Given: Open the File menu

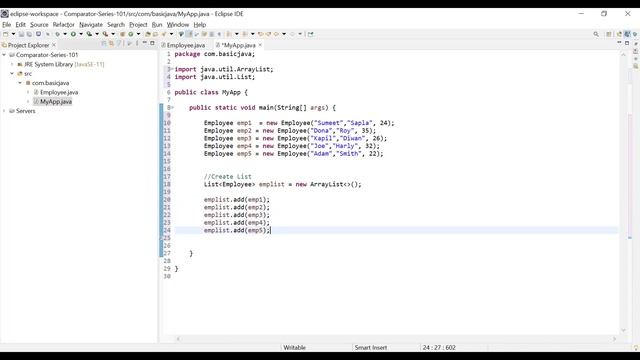Looking at the screenshot, I should click(7, 24).
